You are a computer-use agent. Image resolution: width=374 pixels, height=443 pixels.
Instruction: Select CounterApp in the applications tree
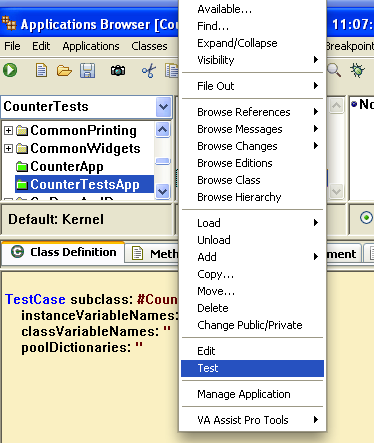pyautogui.click(x=67, y=166)
